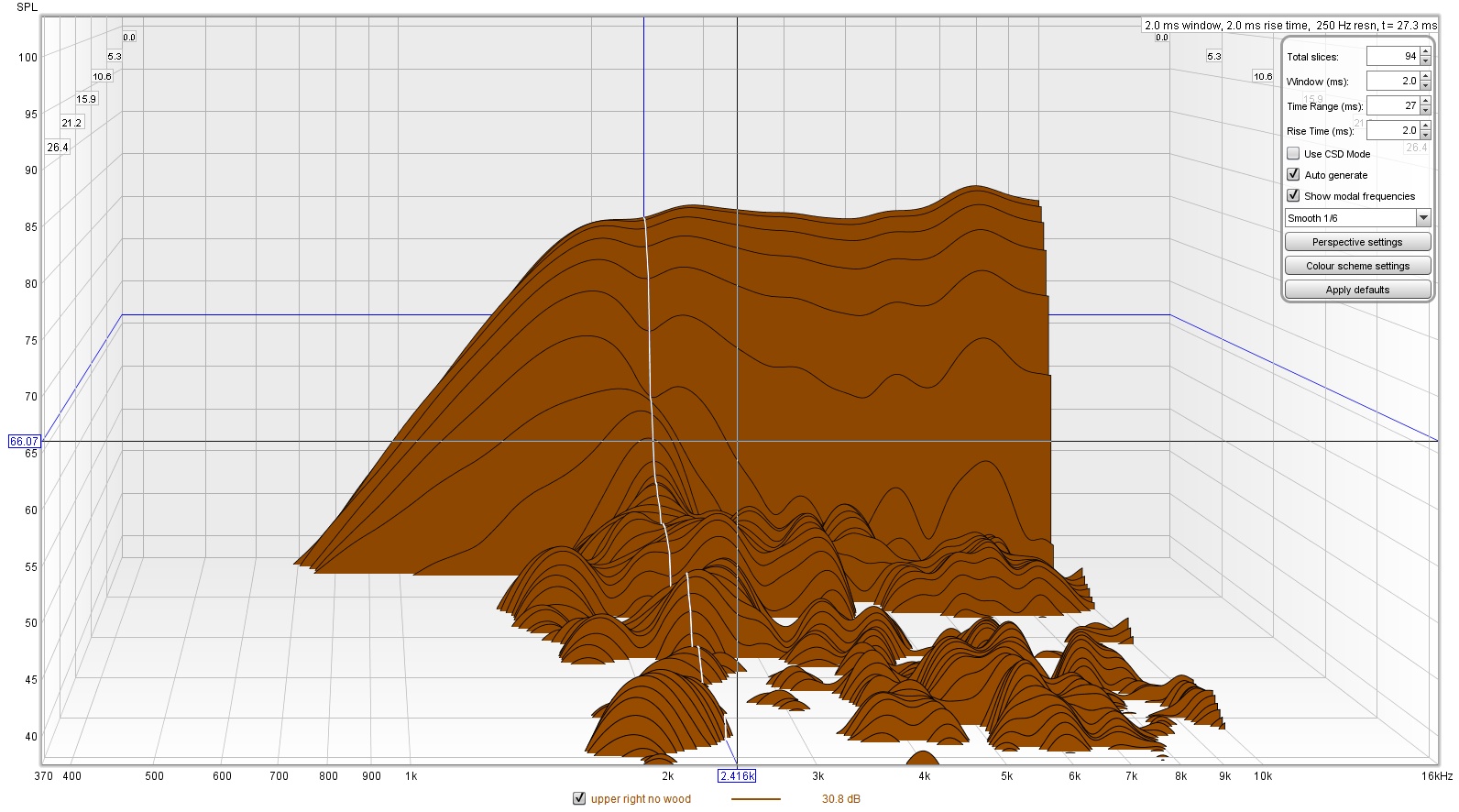Click the 40 SPL axis label
This screenshot has width=1459, height=812.
coord(31,736)
